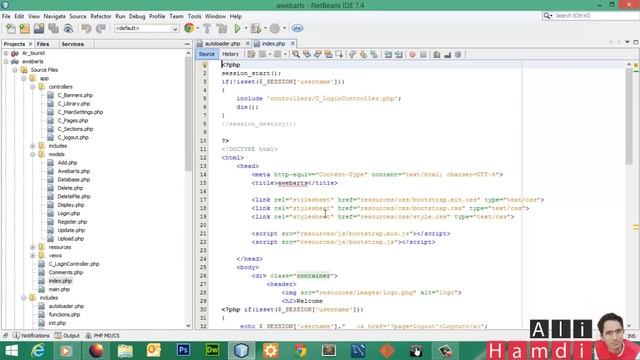
Task: Expand the resources folder
Action: pyautogui.click(x=33, y=247)
